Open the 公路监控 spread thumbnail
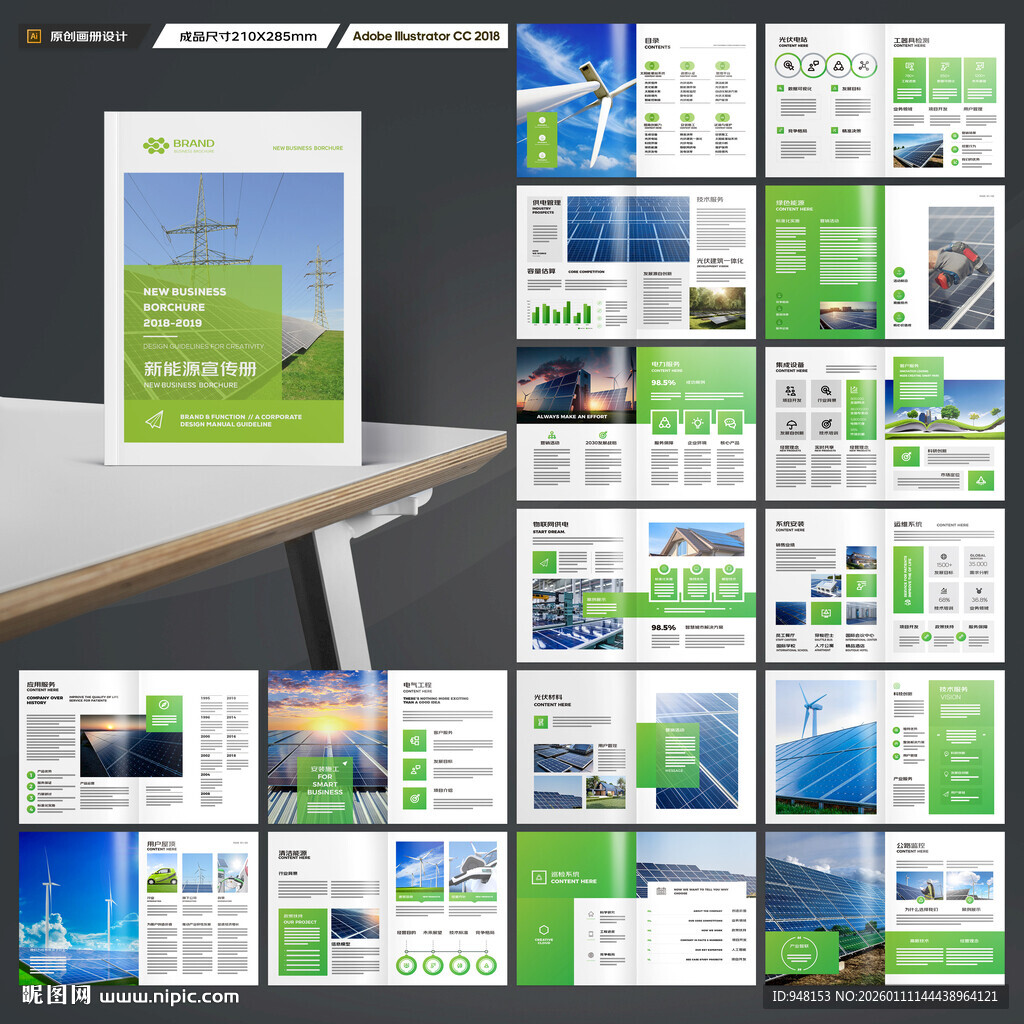 pyautogui.click(x=885, y=908)
